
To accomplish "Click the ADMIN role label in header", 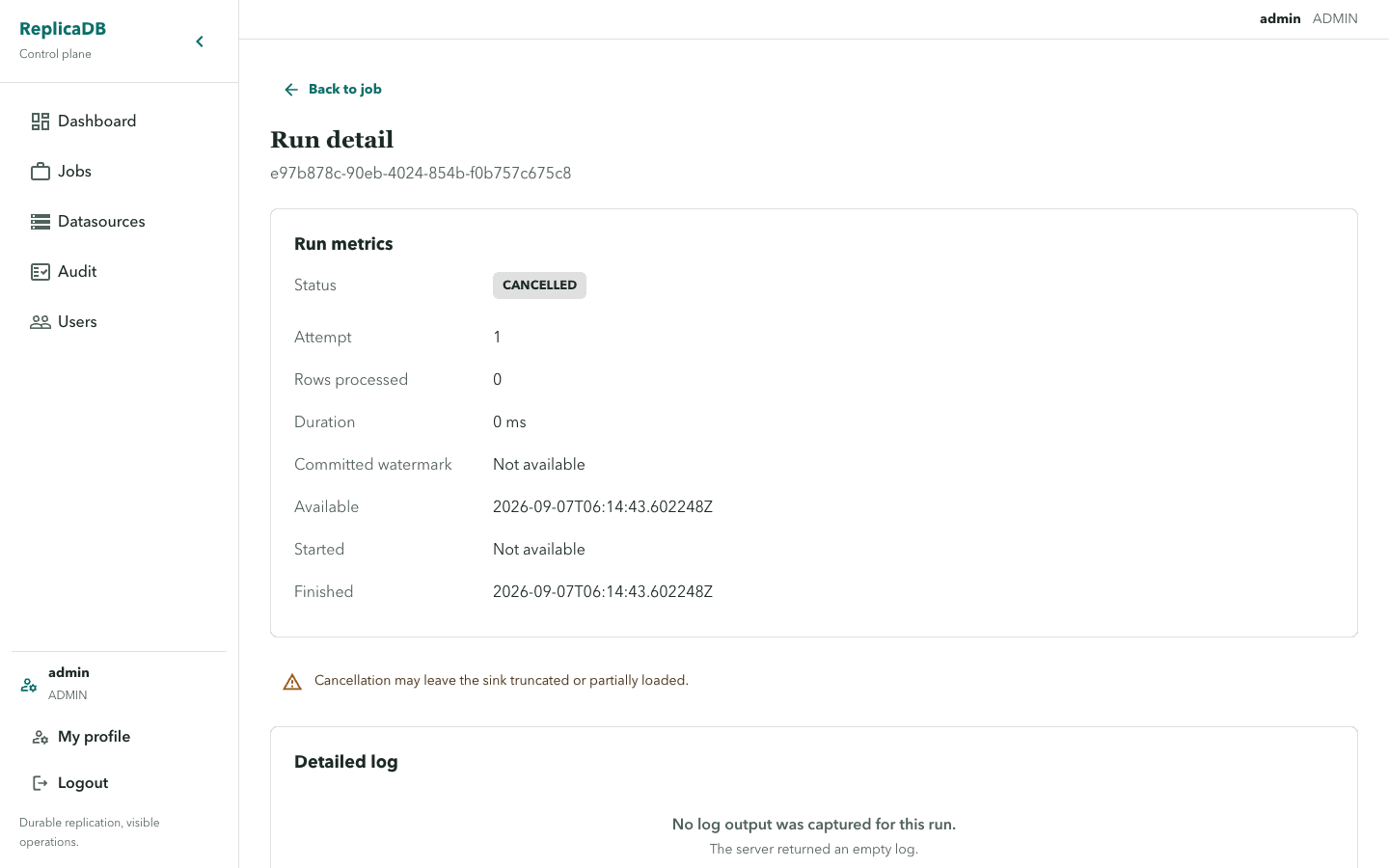I will pyautogui.click(x=1335, y=18).
